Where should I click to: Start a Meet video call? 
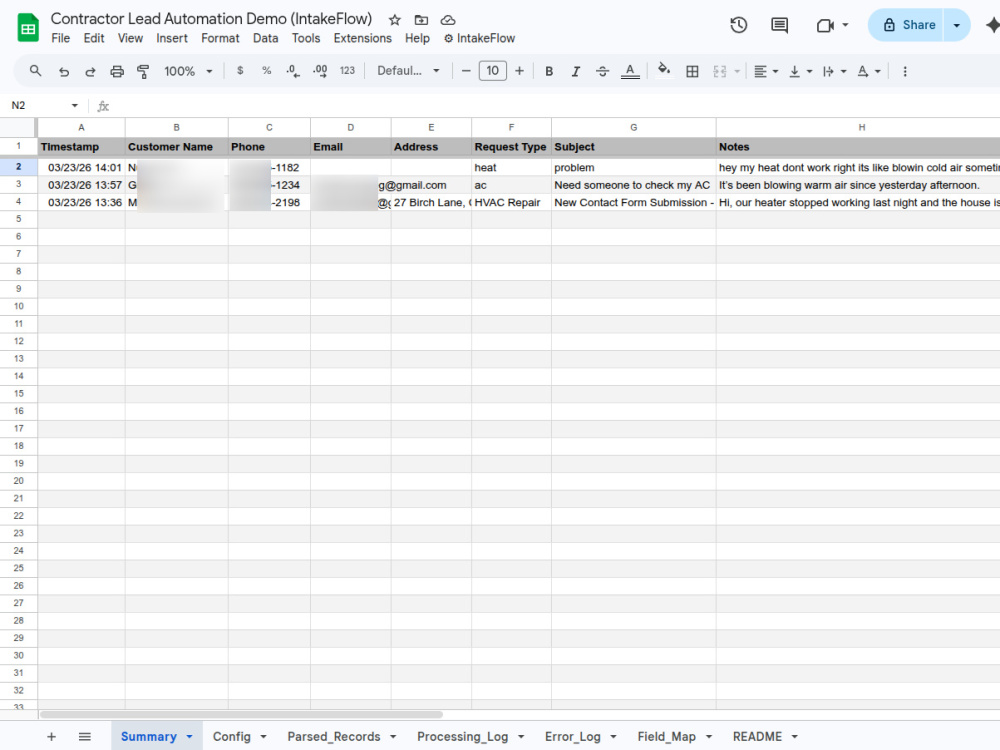pos(825,26)
